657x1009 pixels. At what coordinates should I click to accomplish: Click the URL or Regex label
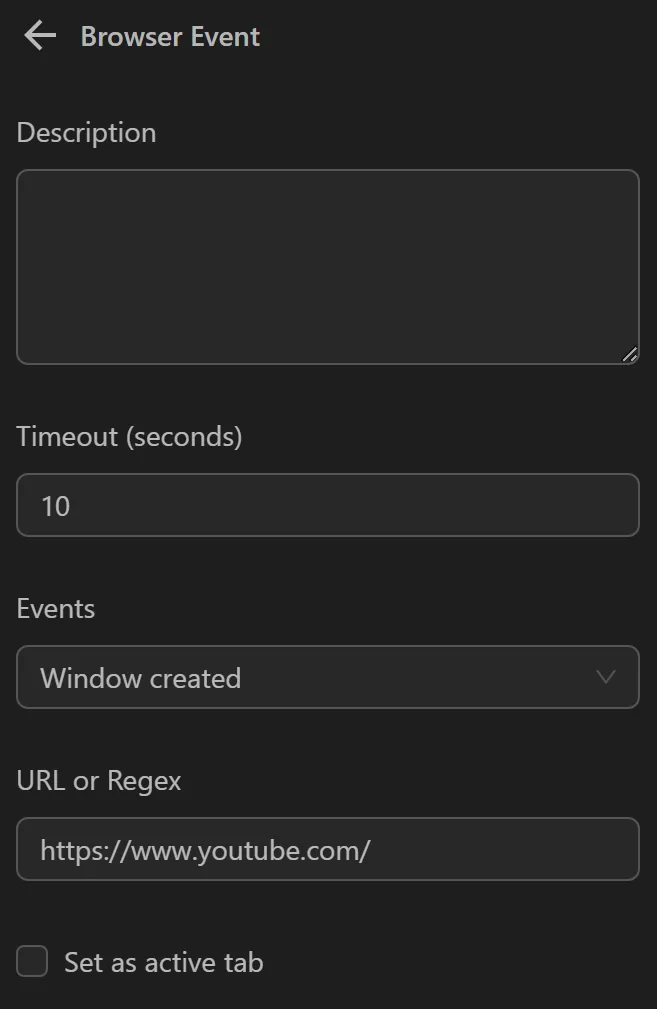click(x=99, y=781)
